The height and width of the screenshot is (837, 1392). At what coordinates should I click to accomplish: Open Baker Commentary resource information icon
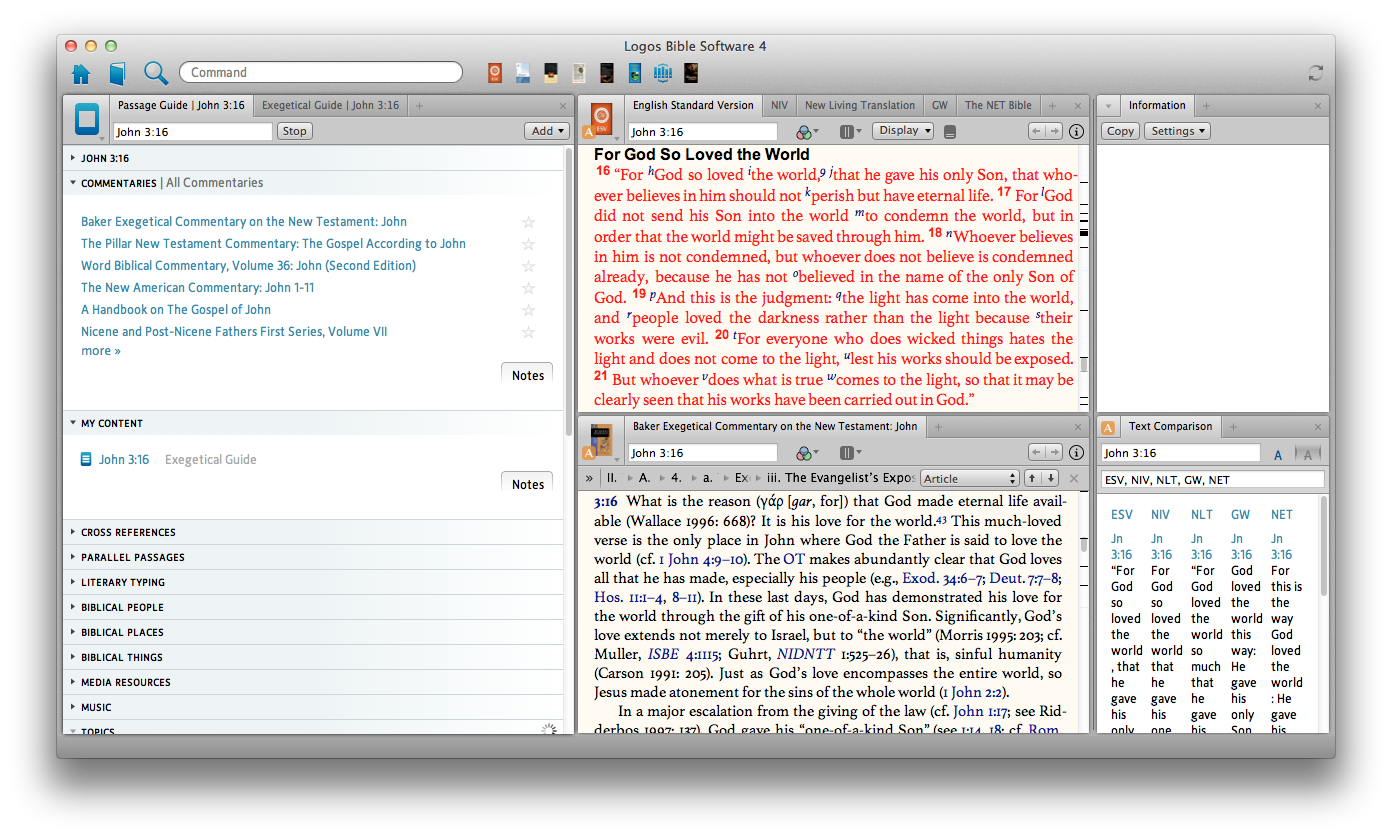click(x=1077, y=453)
